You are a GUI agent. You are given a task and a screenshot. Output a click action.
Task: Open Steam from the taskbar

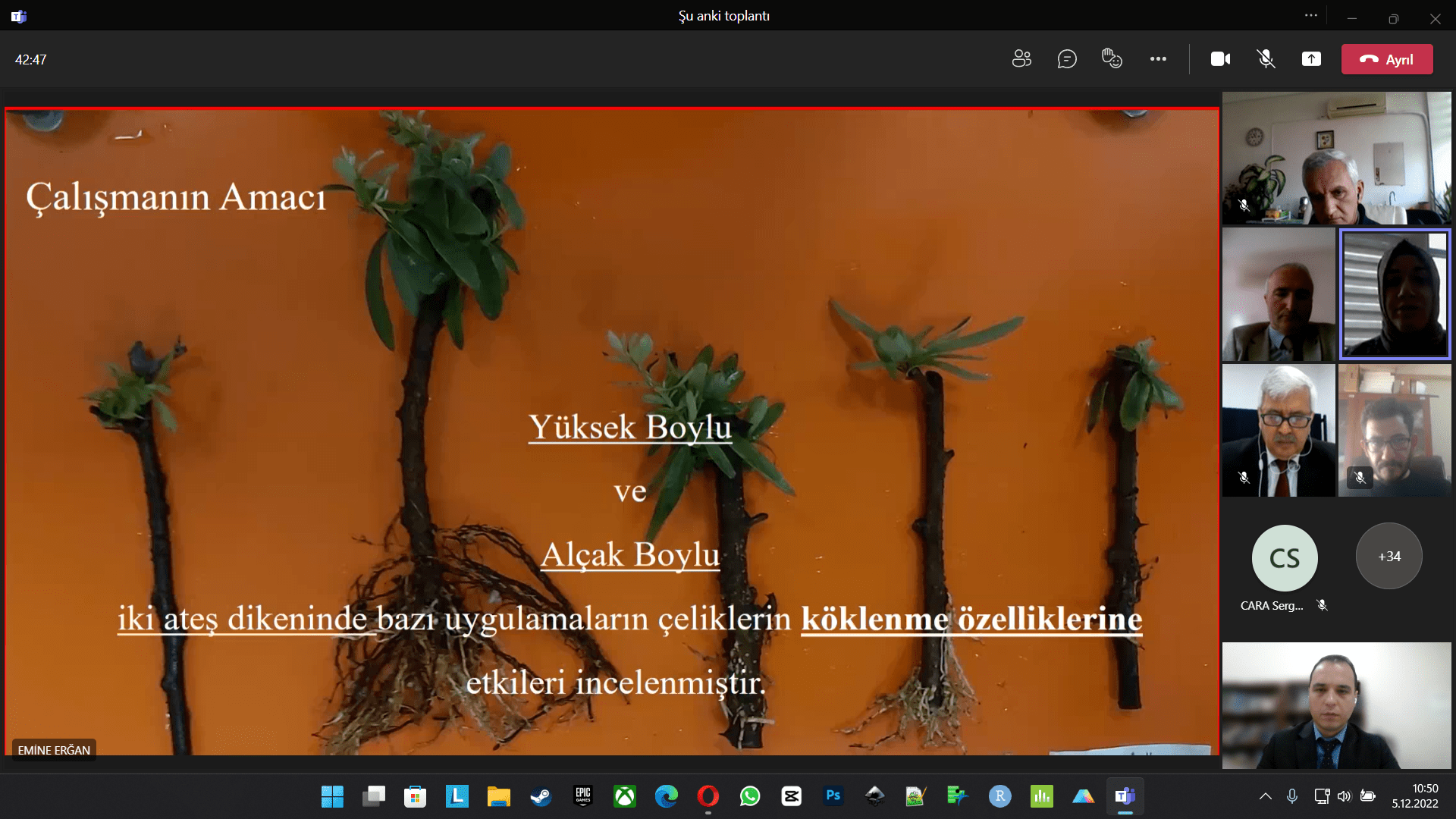(541, 796)
